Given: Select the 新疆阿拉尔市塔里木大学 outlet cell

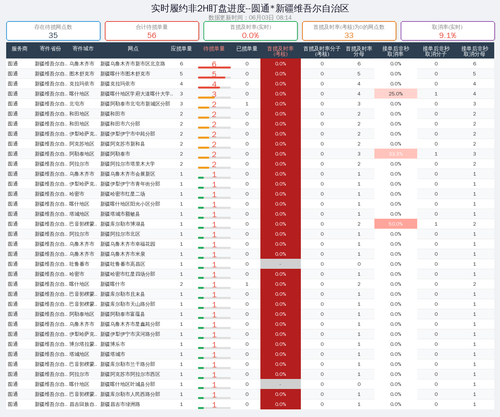Looking at the screenshot, I should tap(128, 164).
